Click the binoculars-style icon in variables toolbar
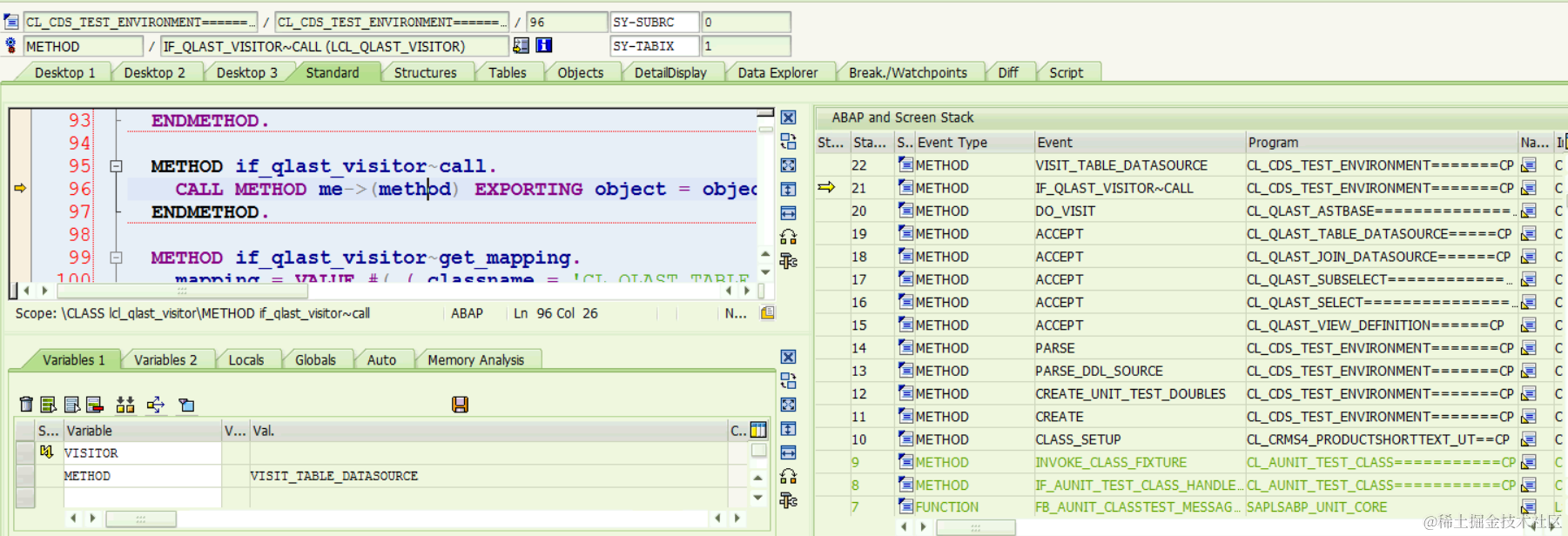1568x536 pixels. point(125,404)
